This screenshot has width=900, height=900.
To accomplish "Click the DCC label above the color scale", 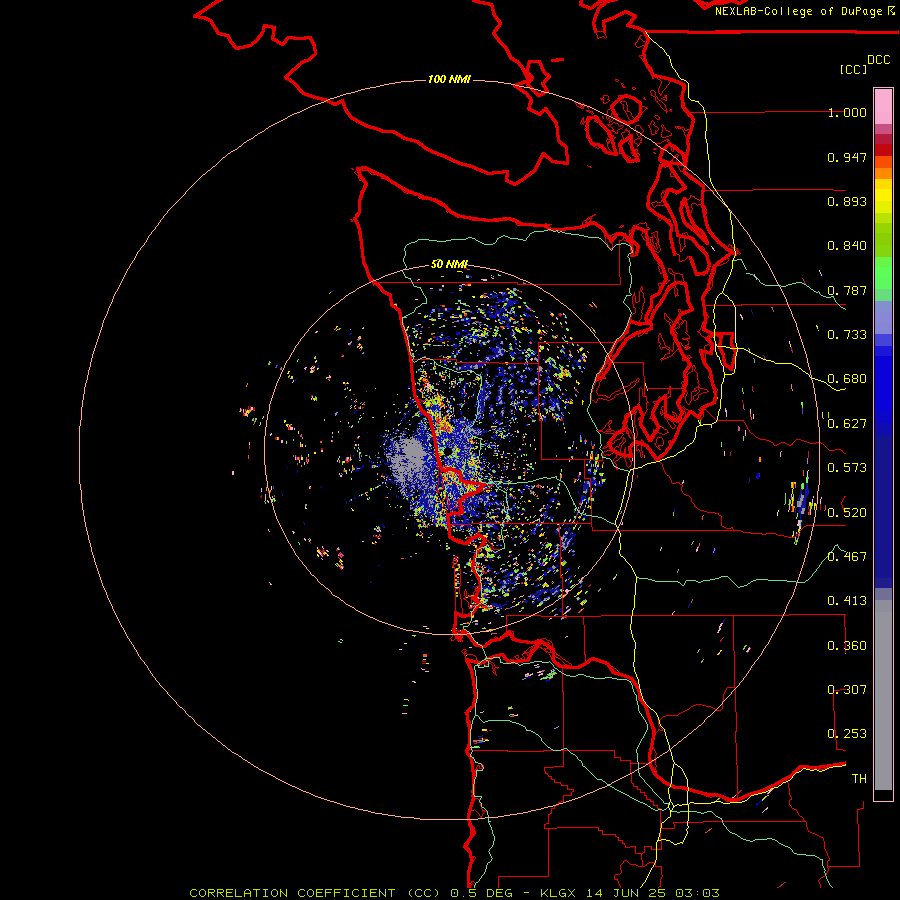I will [878, 60].
